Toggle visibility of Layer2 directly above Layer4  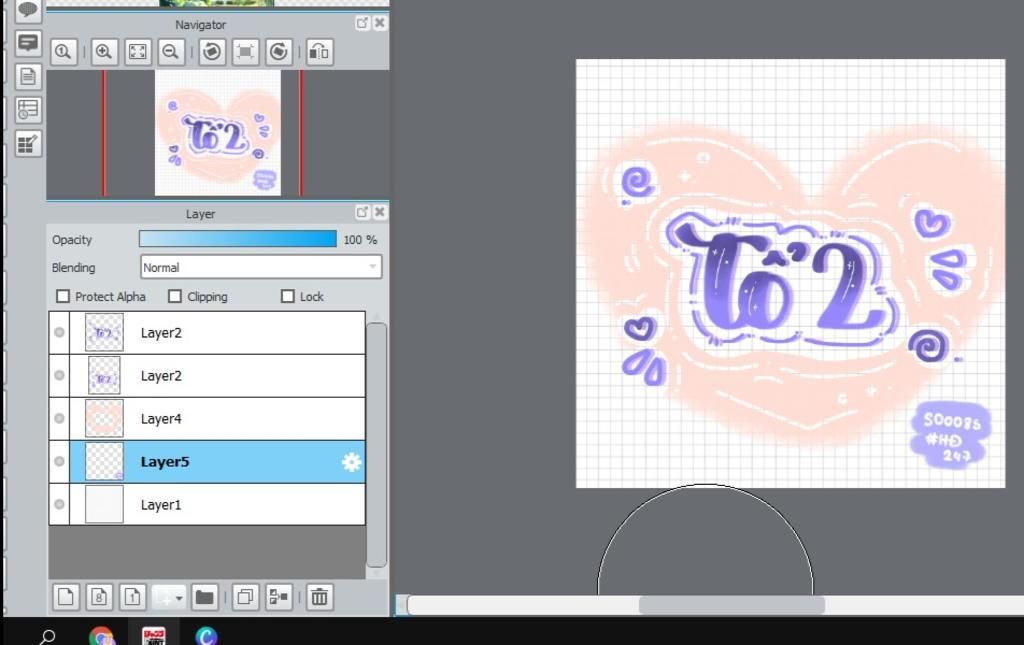tap(59, 375)
